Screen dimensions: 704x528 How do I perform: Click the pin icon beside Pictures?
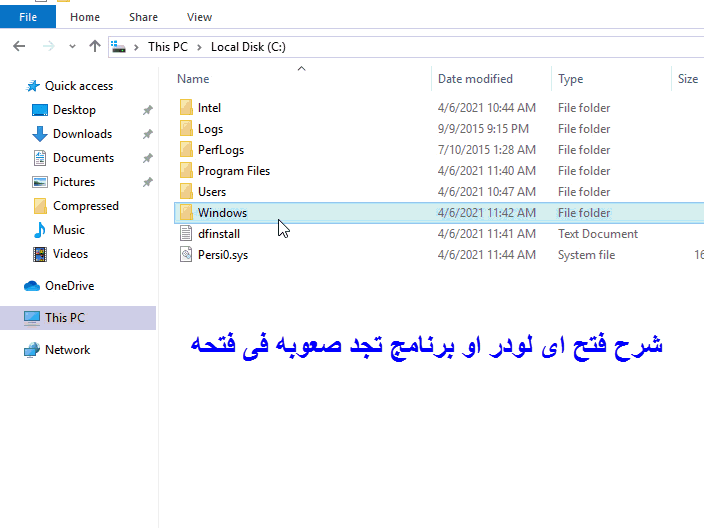[148, 182]
